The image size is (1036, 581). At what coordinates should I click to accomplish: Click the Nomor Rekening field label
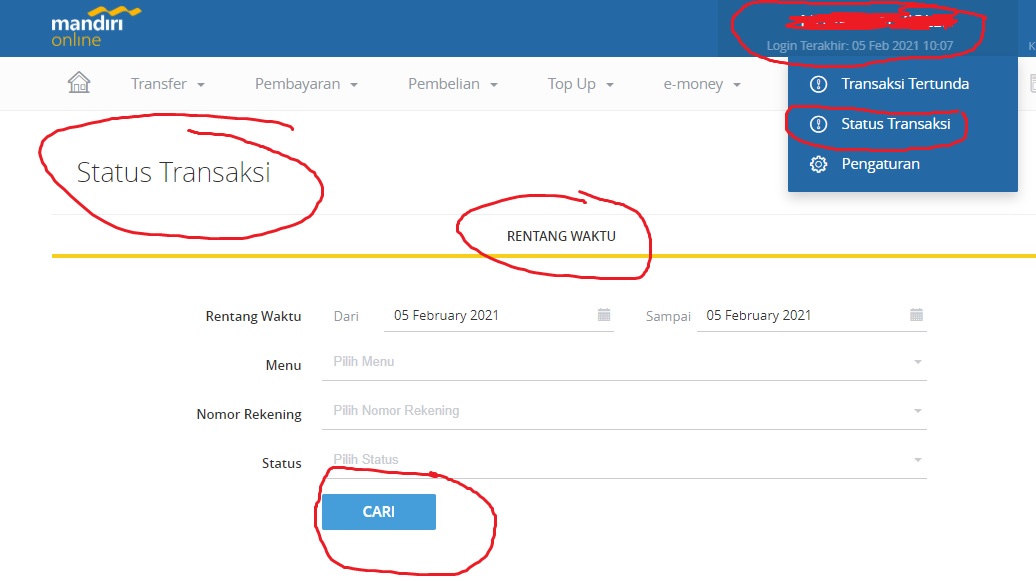[249, 414]
